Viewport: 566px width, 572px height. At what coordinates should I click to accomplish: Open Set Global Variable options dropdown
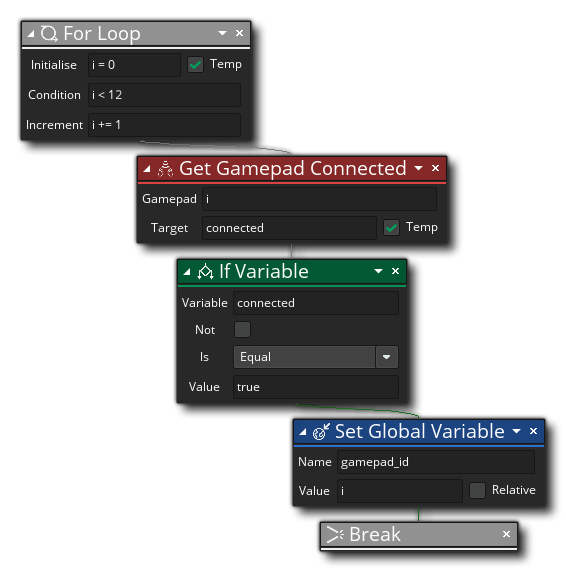tap(516, 431)
